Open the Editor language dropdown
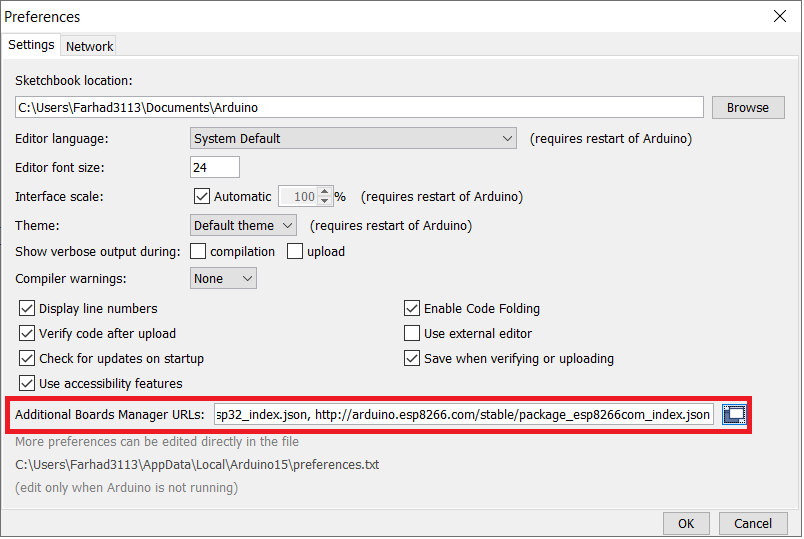Image resolution: width=804 pixels, height=539 pixels. pyautogui.click(x=353, y=138)
